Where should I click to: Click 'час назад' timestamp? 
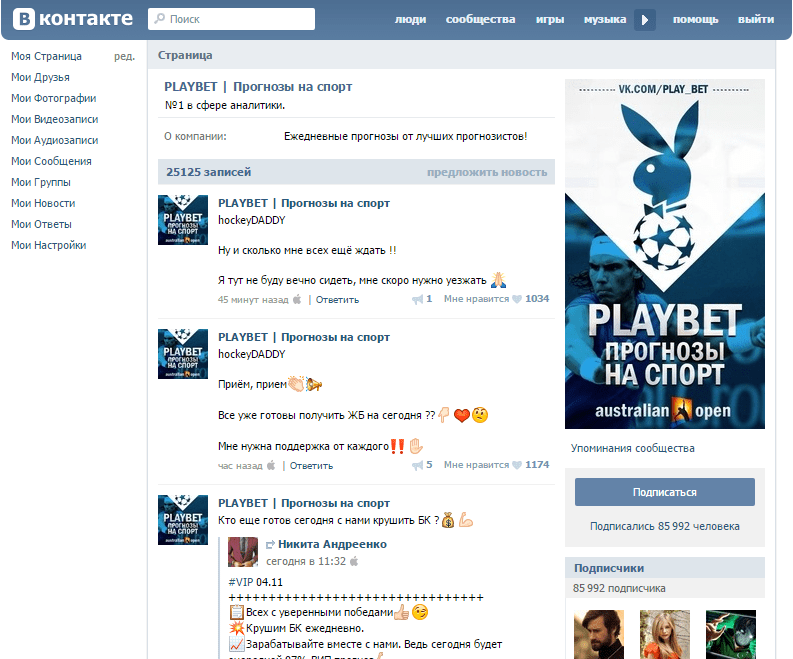point(240,465)
